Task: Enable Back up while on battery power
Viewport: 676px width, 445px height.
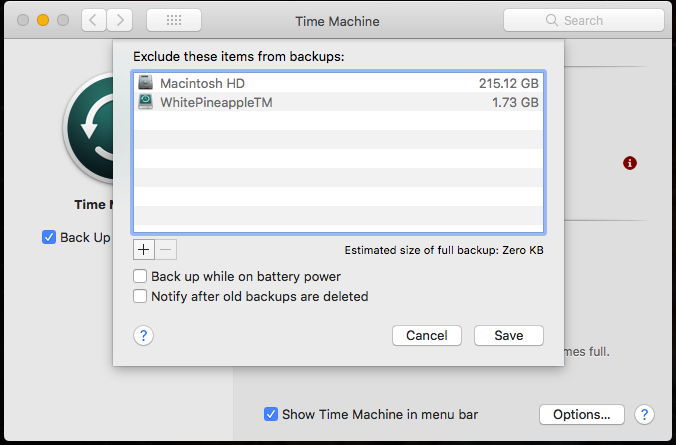Action: [141, 277]
